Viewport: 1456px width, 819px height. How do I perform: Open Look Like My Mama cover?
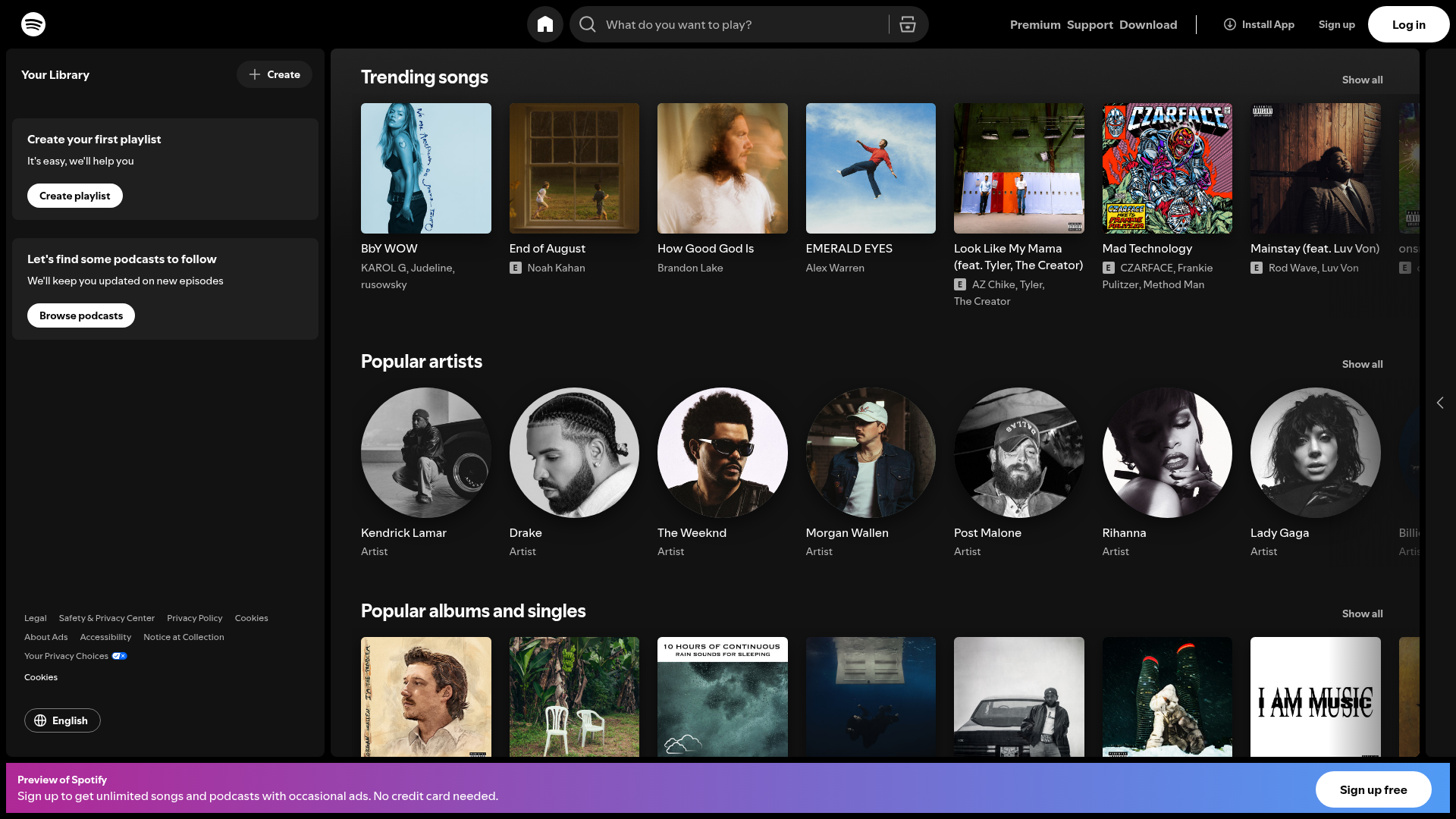1019,168
